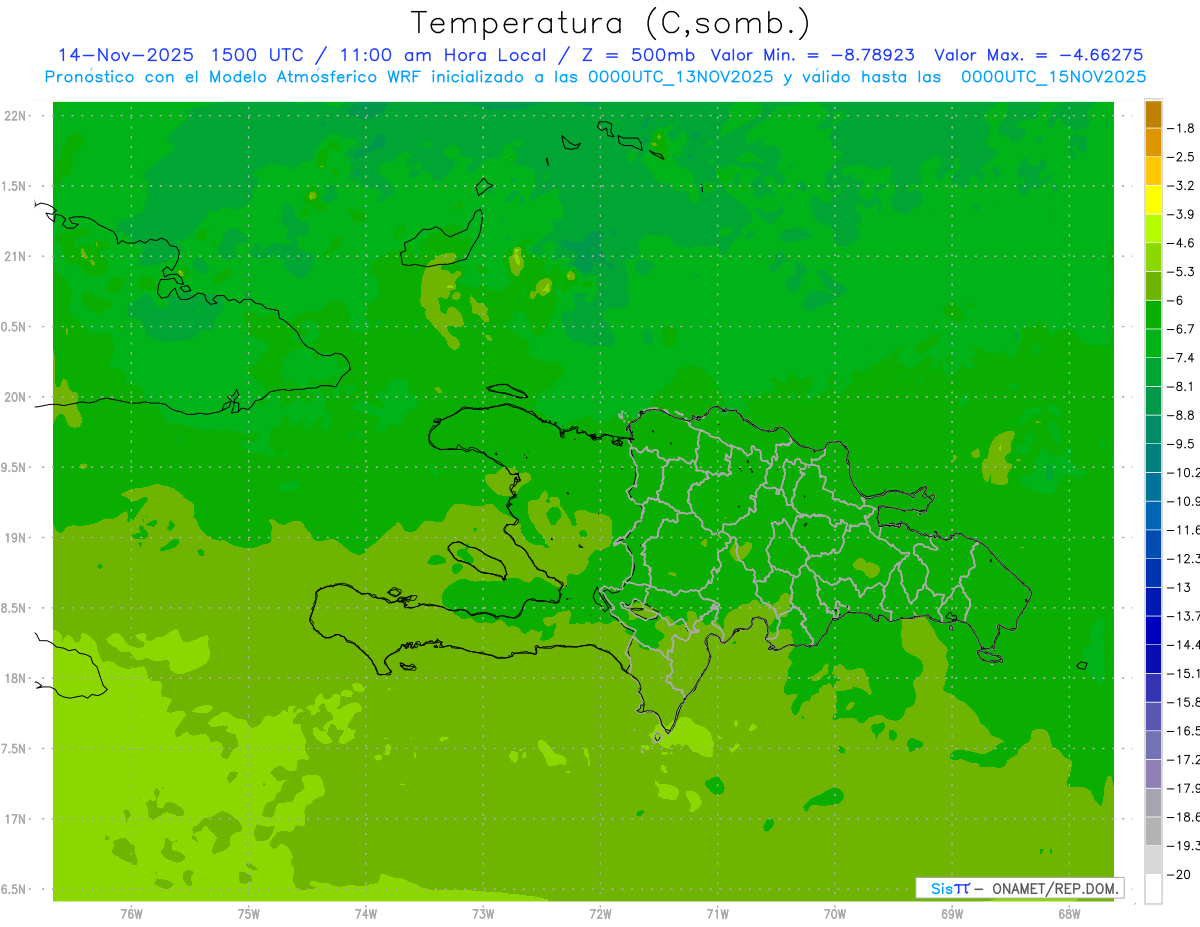1200x927 pixels.
Task: Click the -15.8 colorbar value
Action: tap(1183, 702)
